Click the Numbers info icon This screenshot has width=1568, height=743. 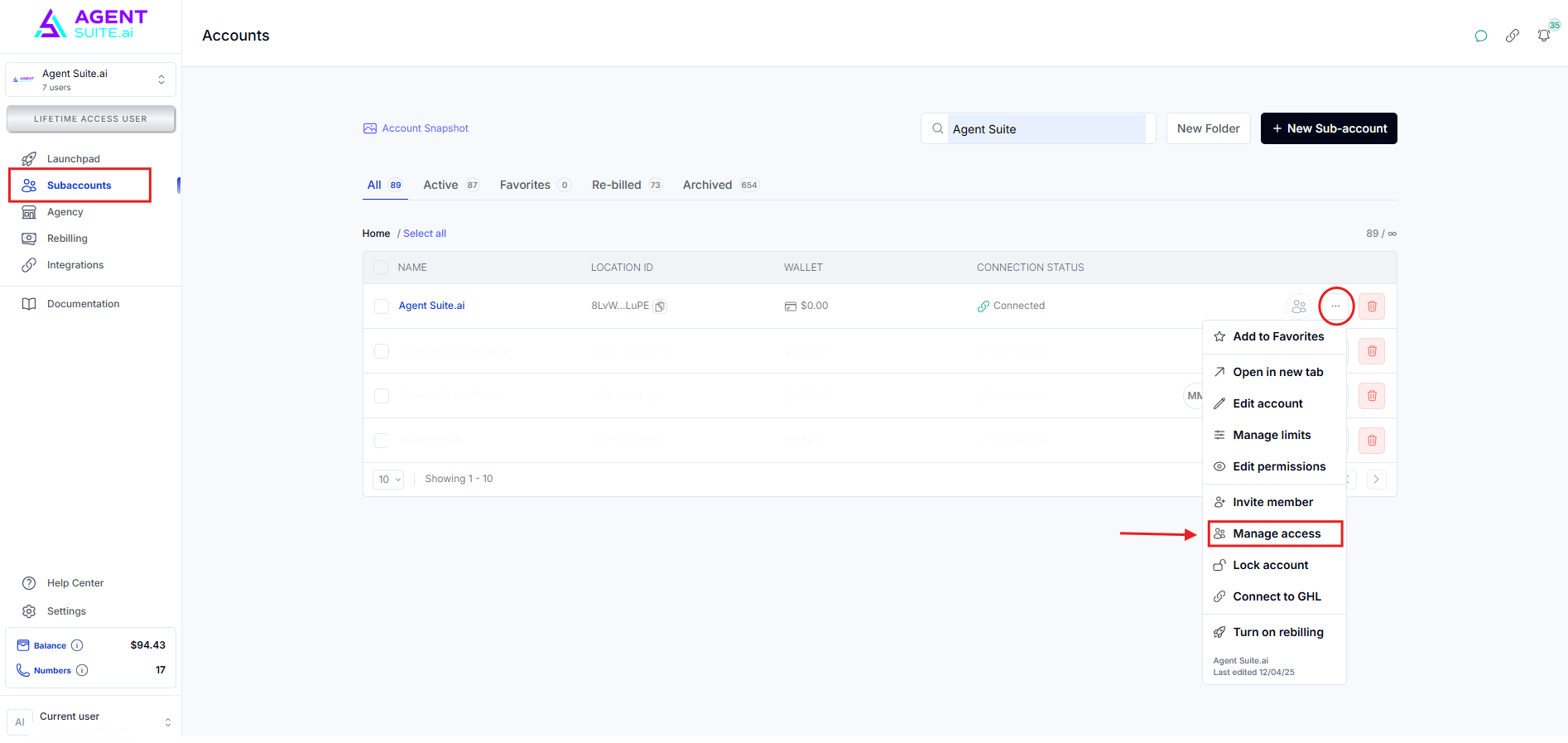82,670
